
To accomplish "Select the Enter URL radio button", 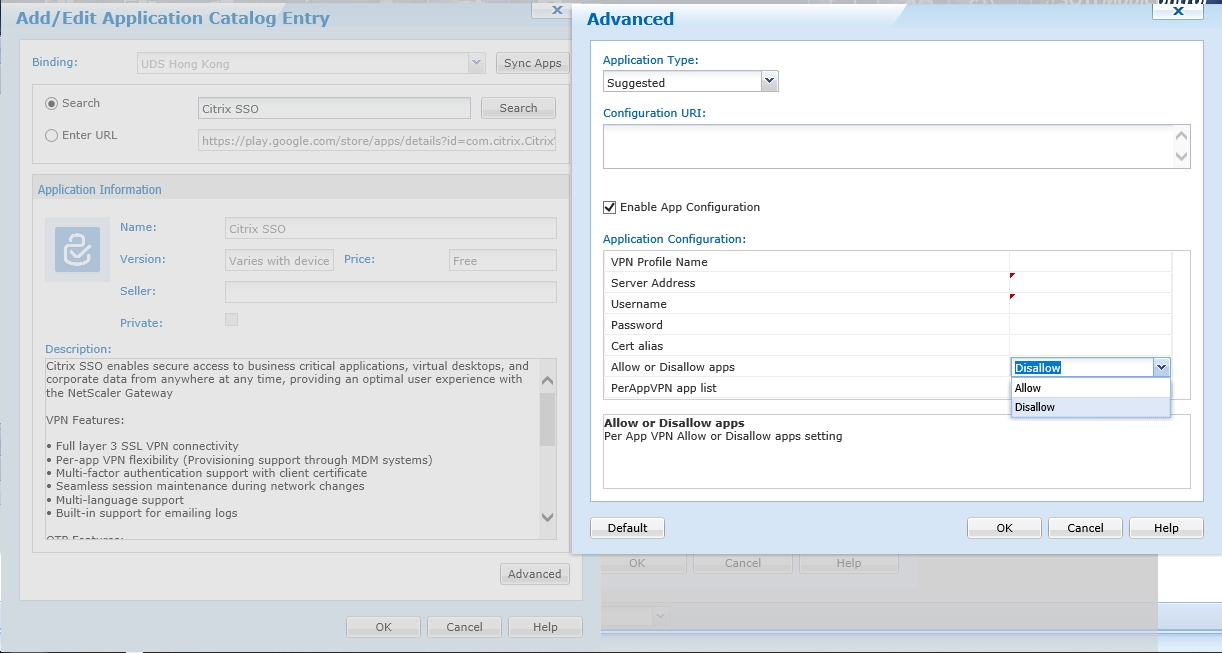I will (x=52, y=136).
